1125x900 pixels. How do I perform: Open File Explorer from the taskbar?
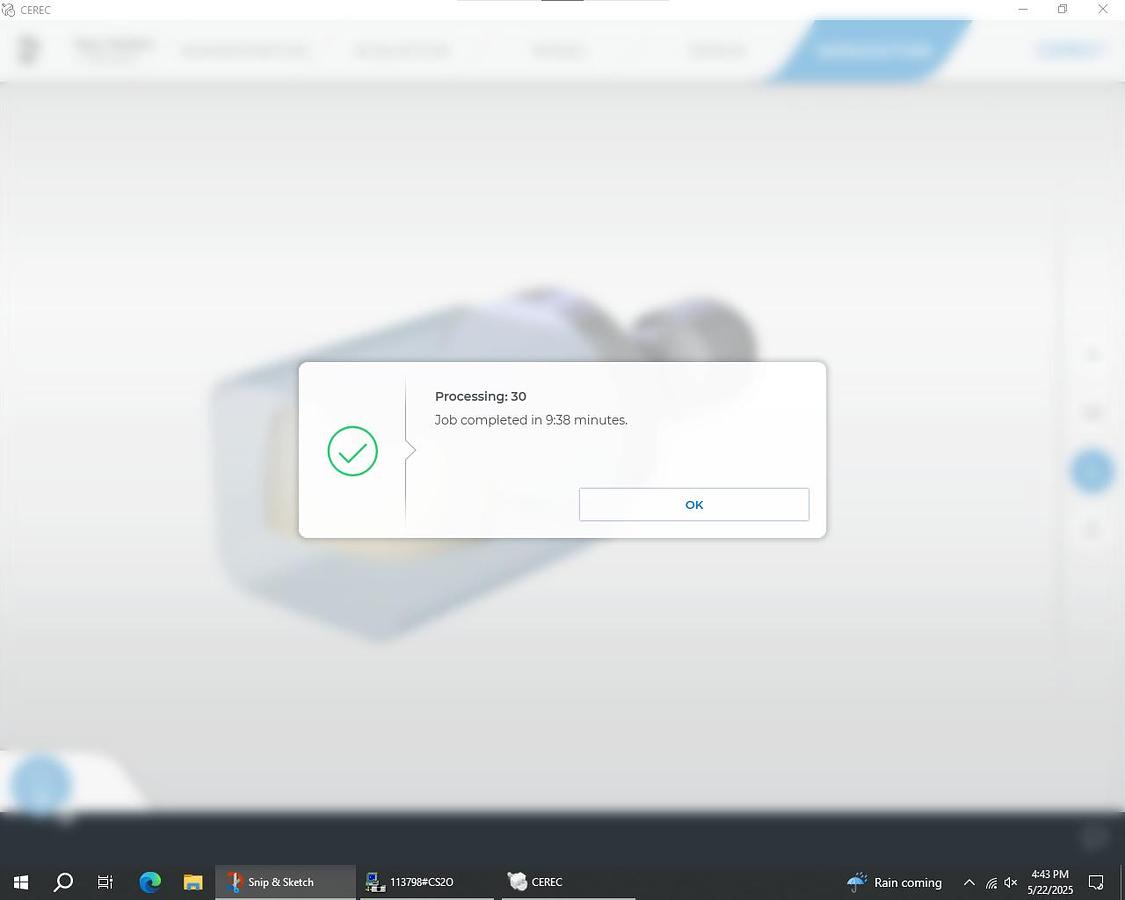point(193,882)
